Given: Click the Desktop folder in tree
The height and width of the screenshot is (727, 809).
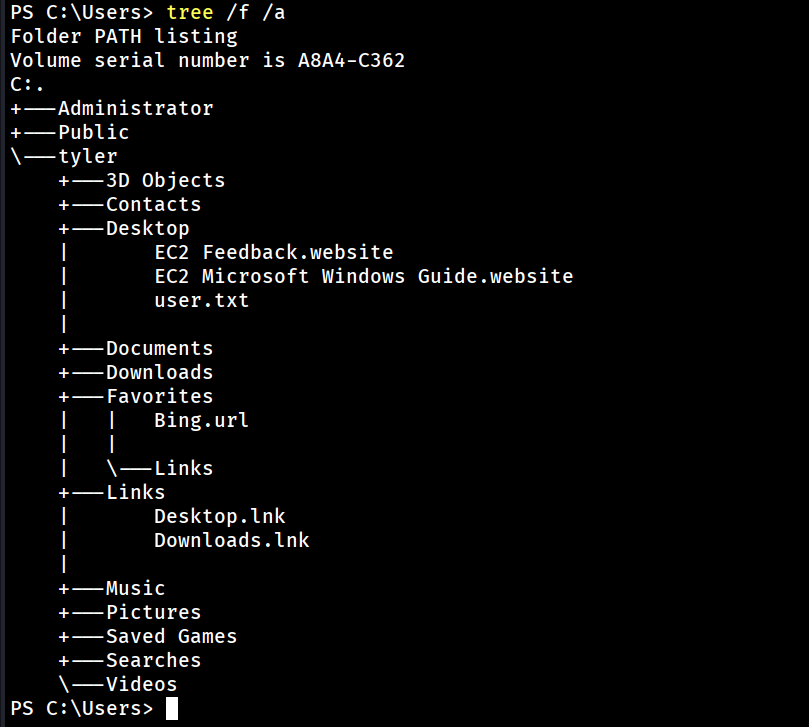Looking at the screenshot, I should pos(147,228).
